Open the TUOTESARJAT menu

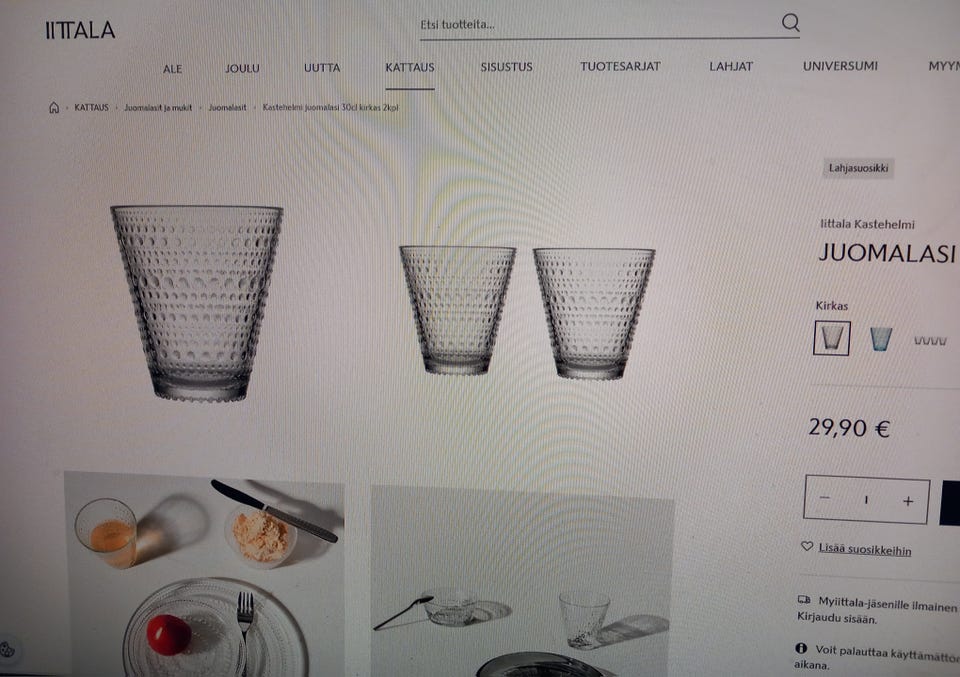[620, 66]
